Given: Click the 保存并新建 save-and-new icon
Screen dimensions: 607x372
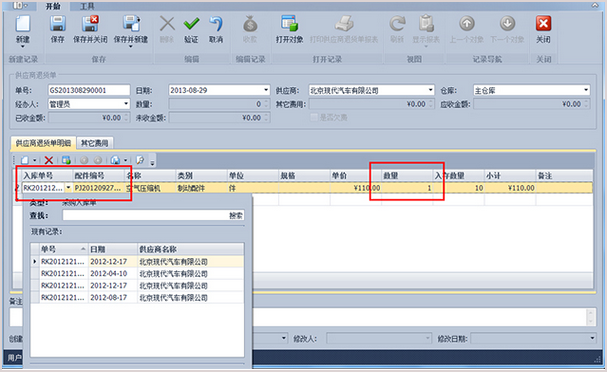Looking at the screenshot, I should tap(131, 24).
